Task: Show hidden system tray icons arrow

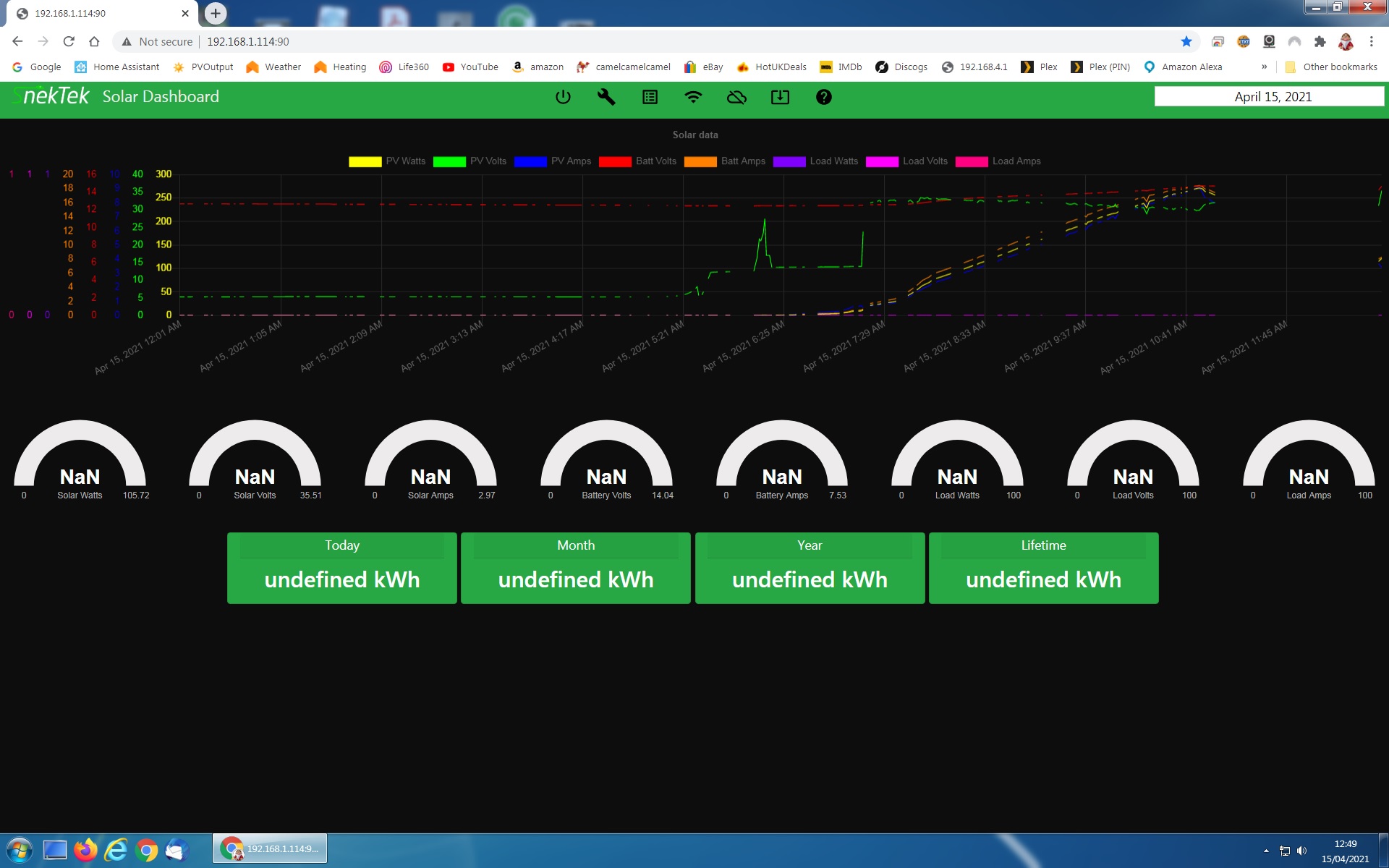Action: [1266, 851]
